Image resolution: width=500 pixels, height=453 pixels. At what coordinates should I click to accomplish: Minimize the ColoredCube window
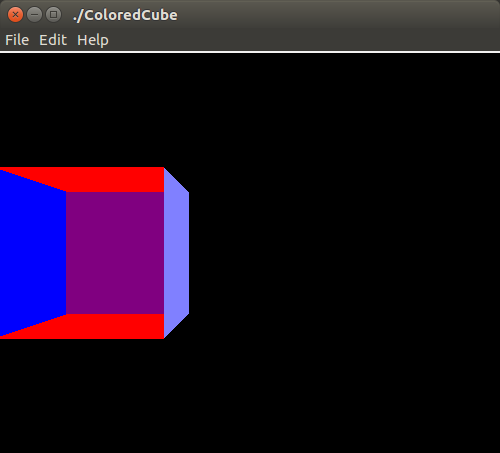[34, 15]
